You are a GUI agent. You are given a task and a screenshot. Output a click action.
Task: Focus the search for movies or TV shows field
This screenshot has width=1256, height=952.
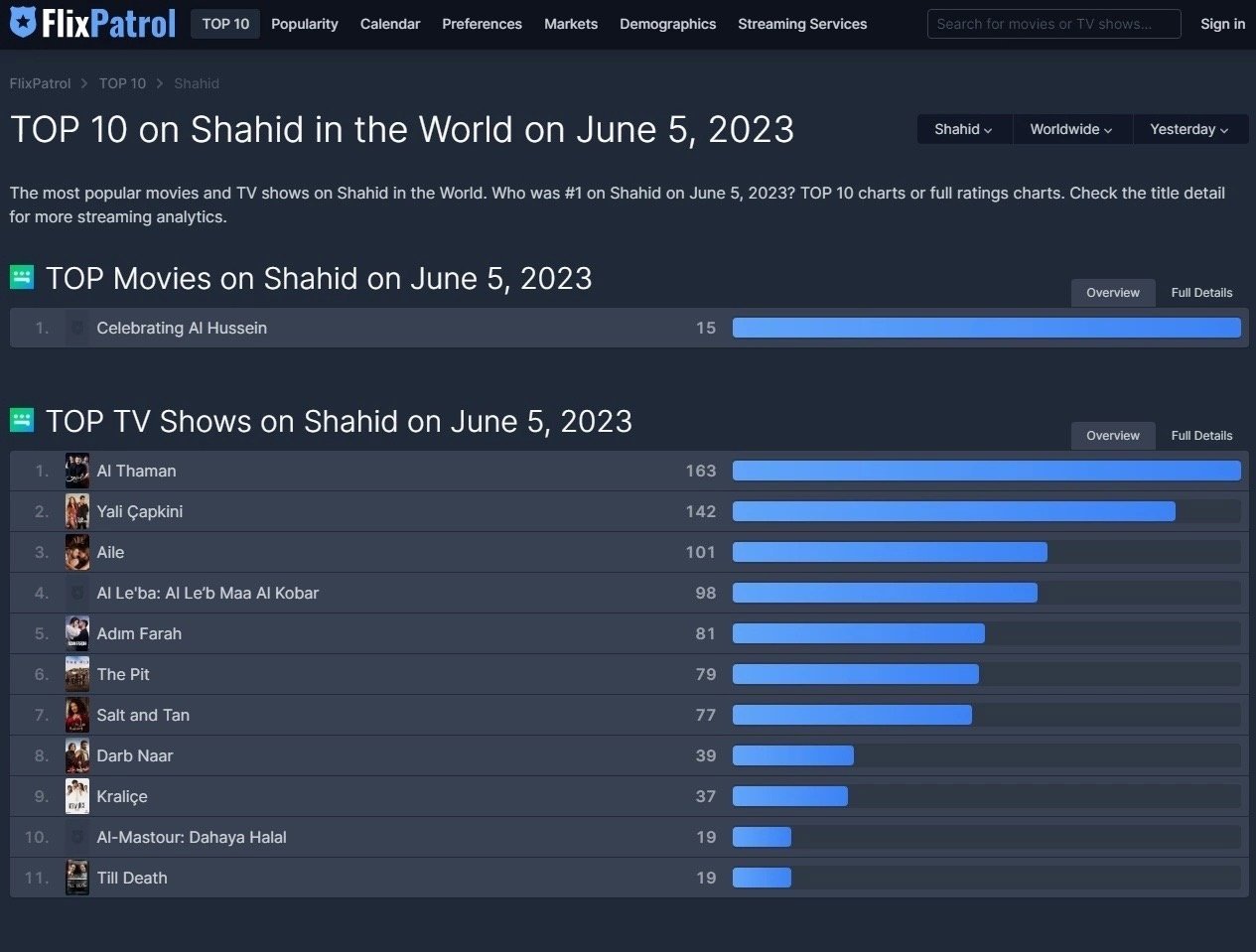[1052, 24]
